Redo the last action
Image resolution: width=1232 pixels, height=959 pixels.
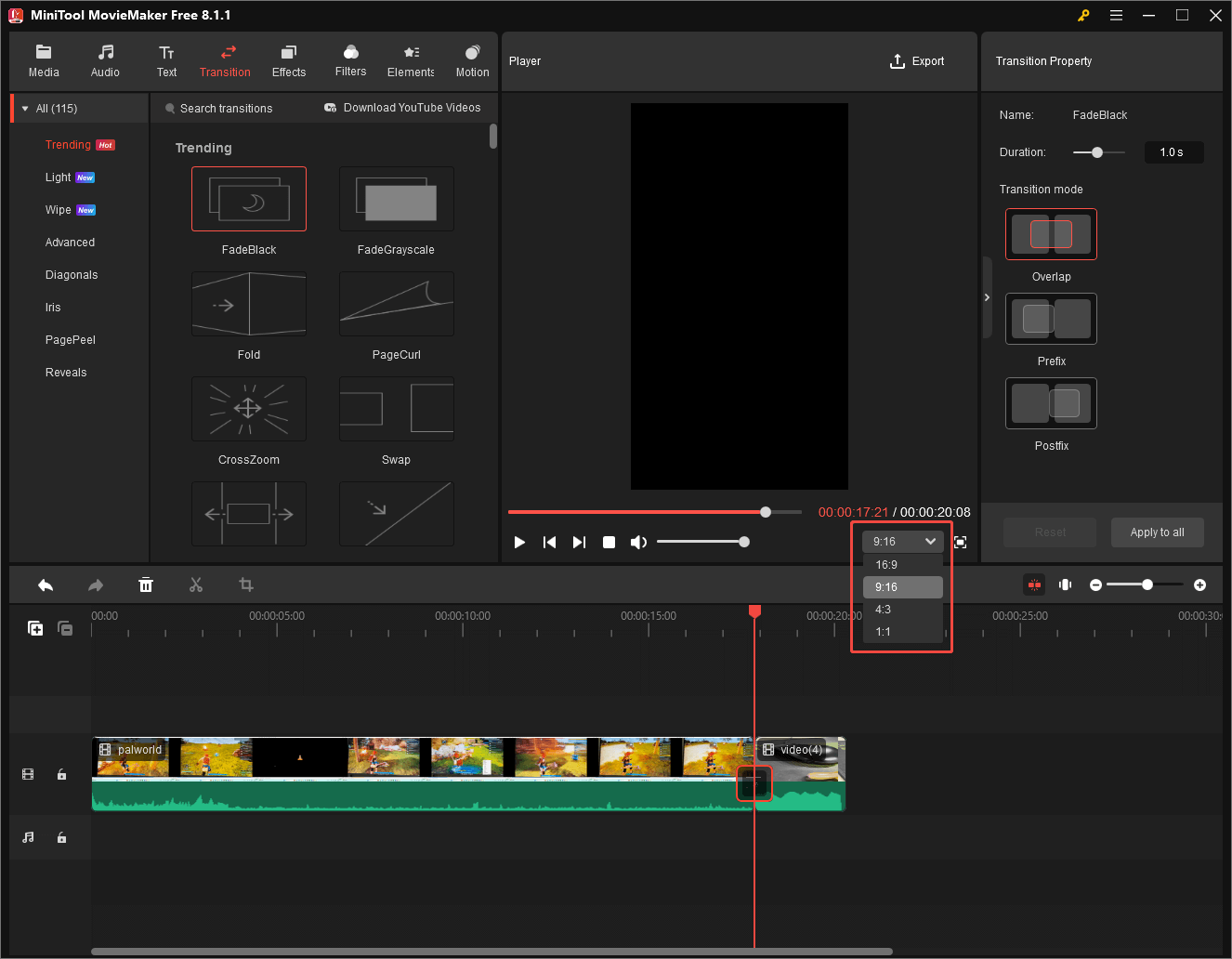click(96, 585)
